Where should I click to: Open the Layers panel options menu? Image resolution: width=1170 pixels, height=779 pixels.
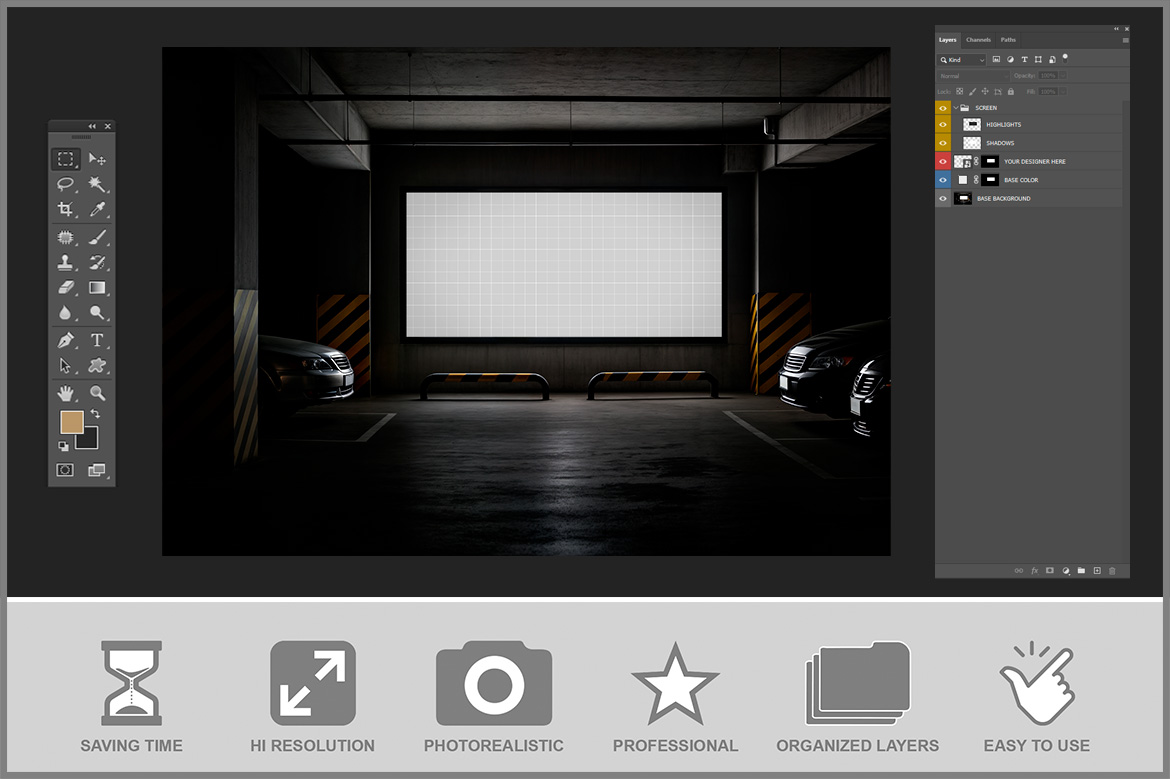point(1125,40)
